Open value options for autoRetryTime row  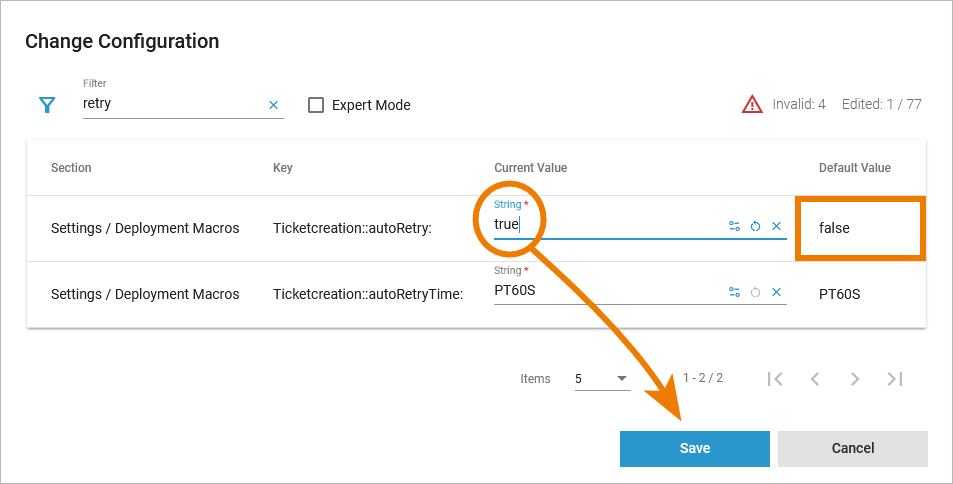click(734, 292)
